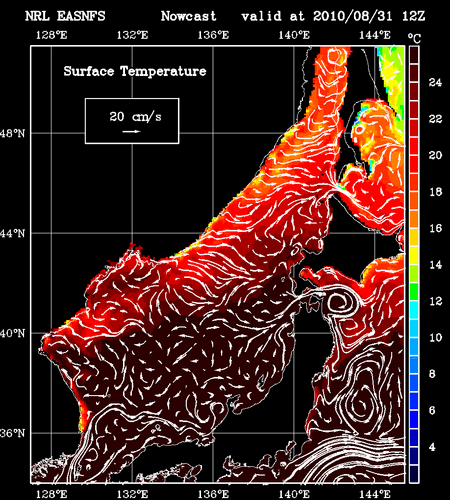Viewport: 450px width, 500px height.
Task: Click the 136°E top longitude label
Action: [213, 35]
